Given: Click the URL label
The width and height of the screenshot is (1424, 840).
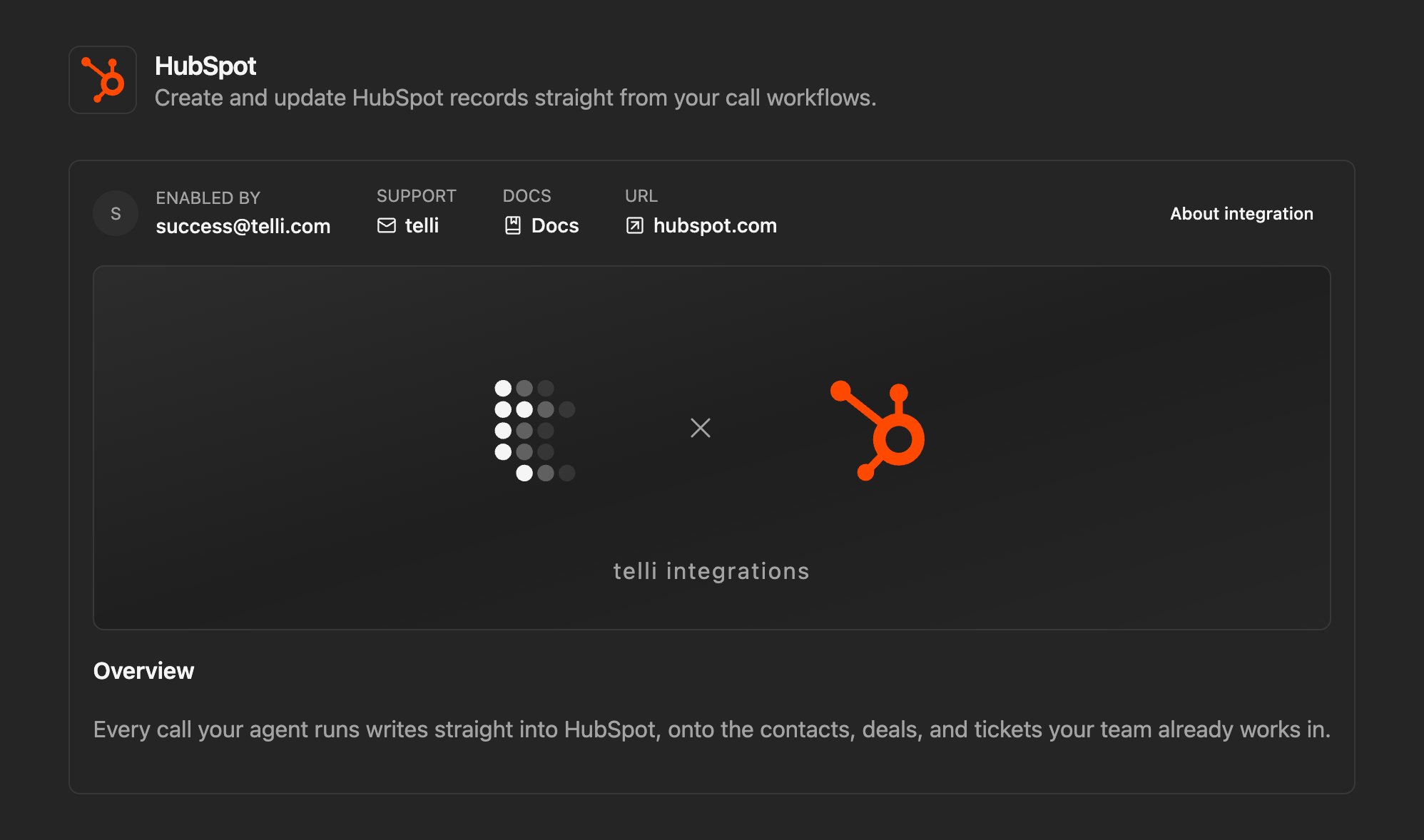Looking at the screenshot, I should (641, 195).
